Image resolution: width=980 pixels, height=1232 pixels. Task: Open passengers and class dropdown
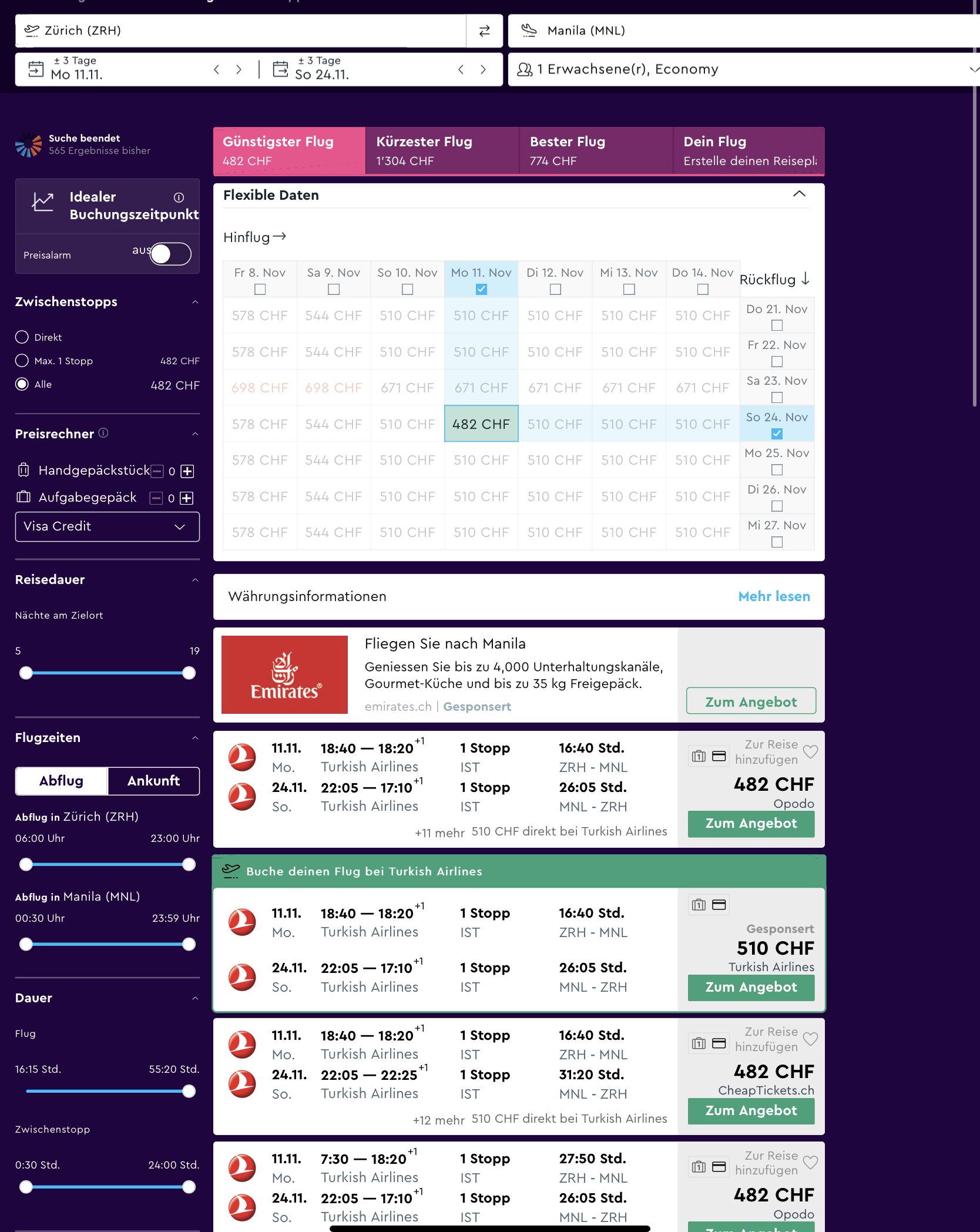point(743,69)
